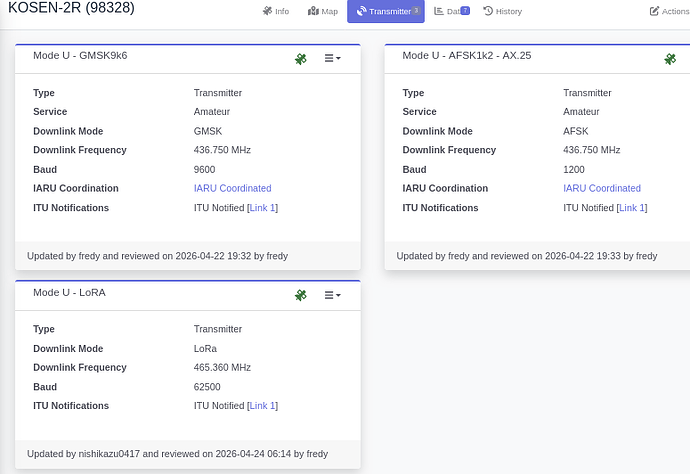Select the Mode U - LoRA heading

pyautogui.click(x=70, y=293)
